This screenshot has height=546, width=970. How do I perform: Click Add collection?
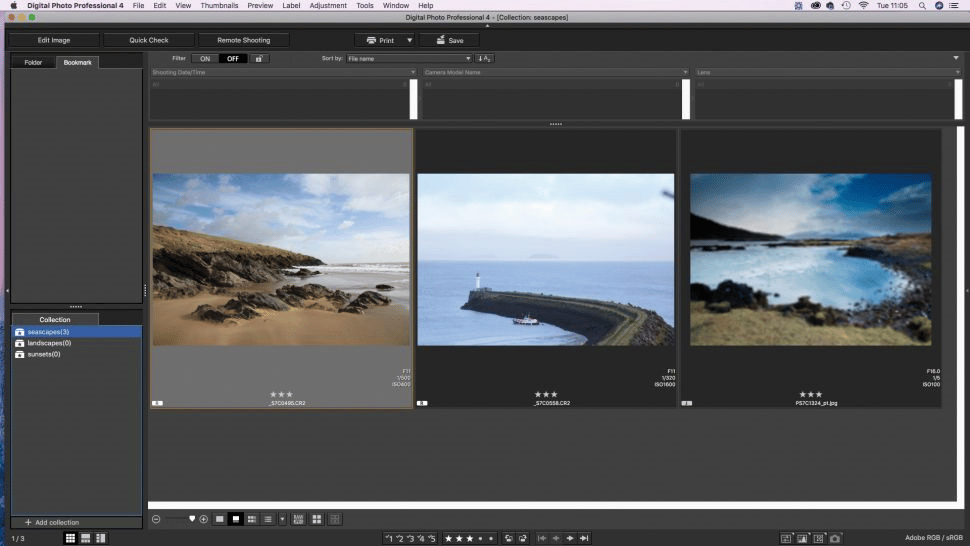[52, 523]
